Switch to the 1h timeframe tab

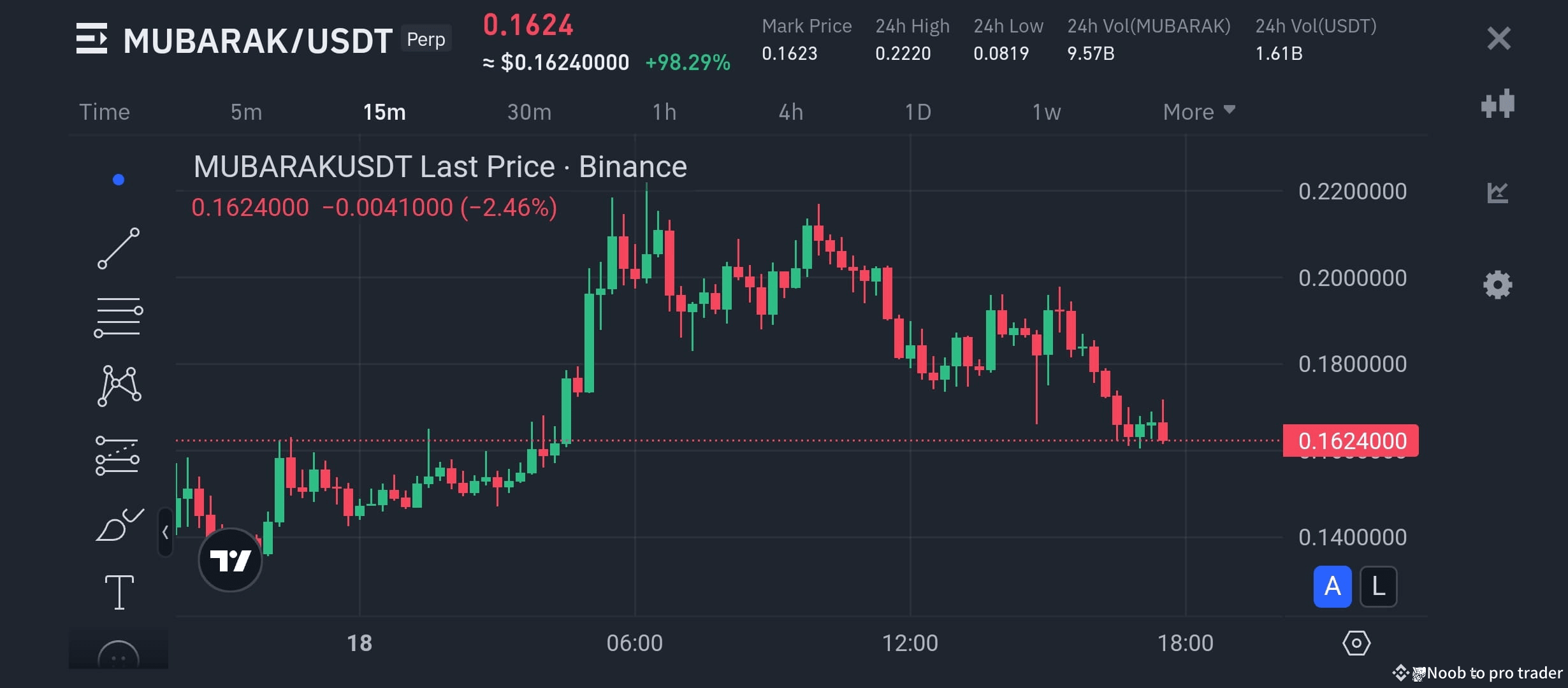(x=665, y=111)
